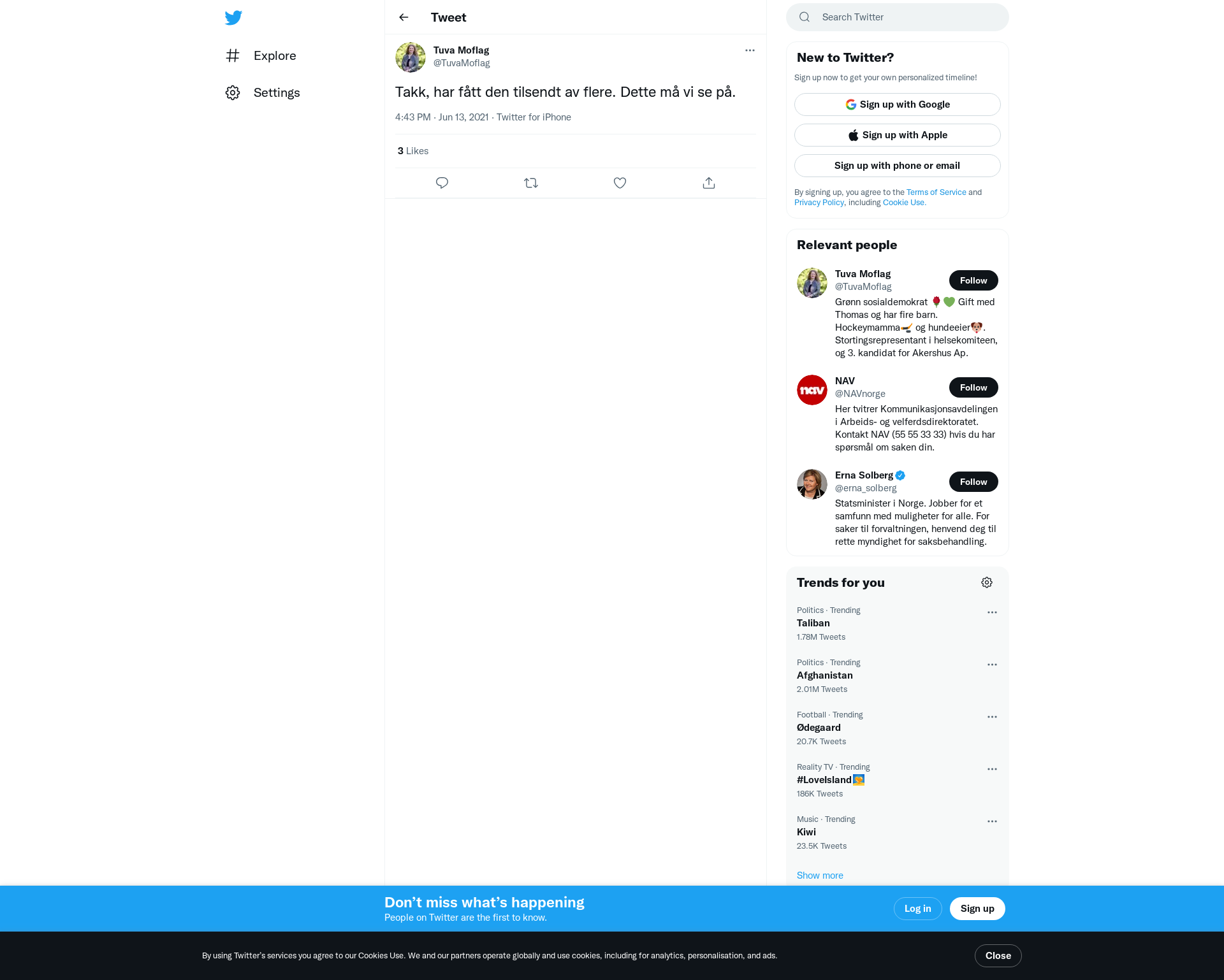Open the Afghanistan trend

click(898, 675)
